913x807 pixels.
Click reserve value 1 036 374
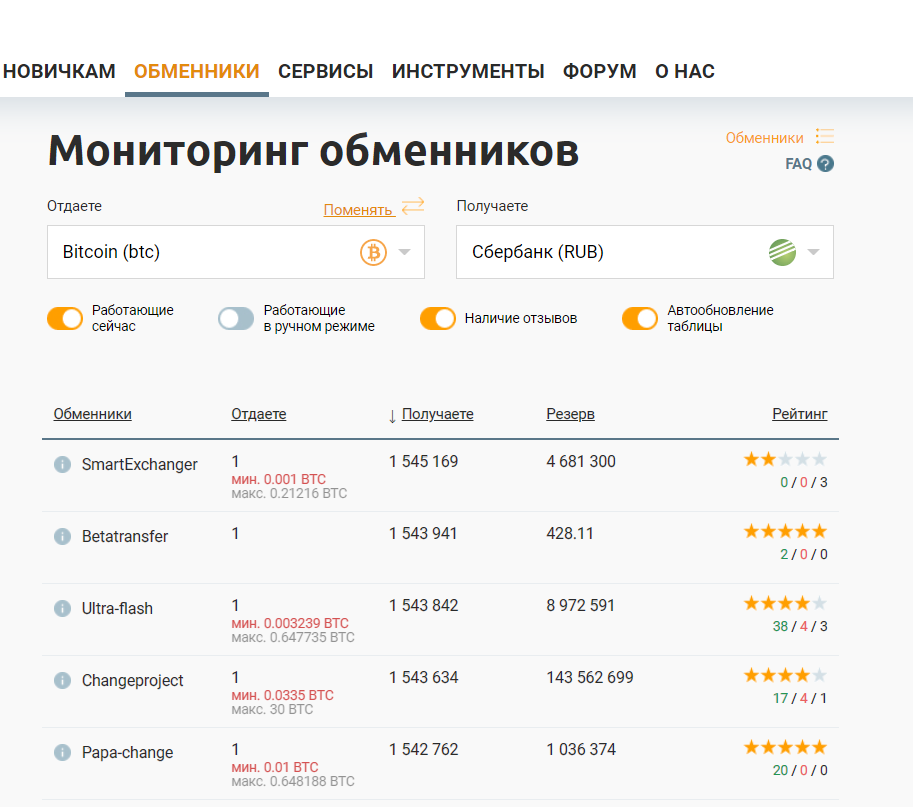click(x=581, y=749)
